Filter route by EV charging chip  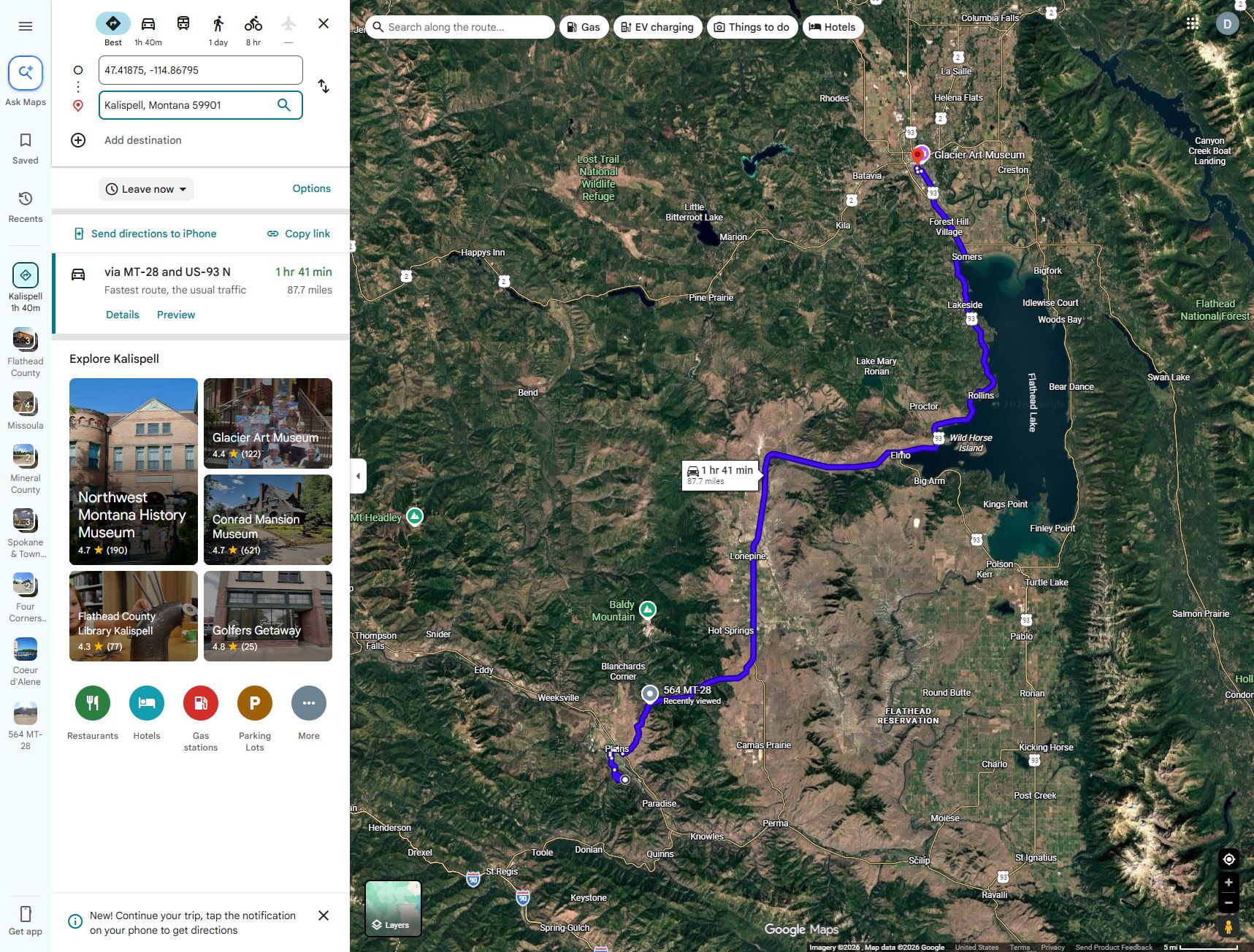click(658, 27)
